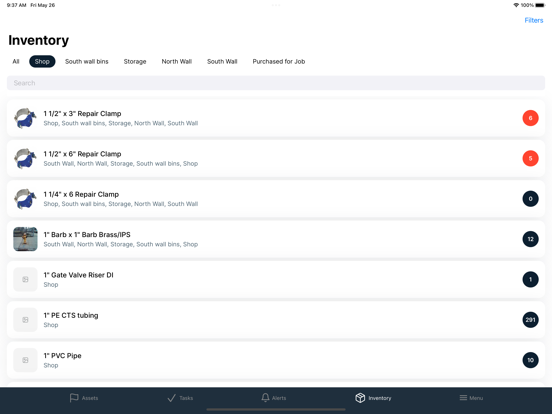Tap quantity badge 291 for PE CTS tubing
The width and height of the screenshot is (552, 414).
(530, 320)
